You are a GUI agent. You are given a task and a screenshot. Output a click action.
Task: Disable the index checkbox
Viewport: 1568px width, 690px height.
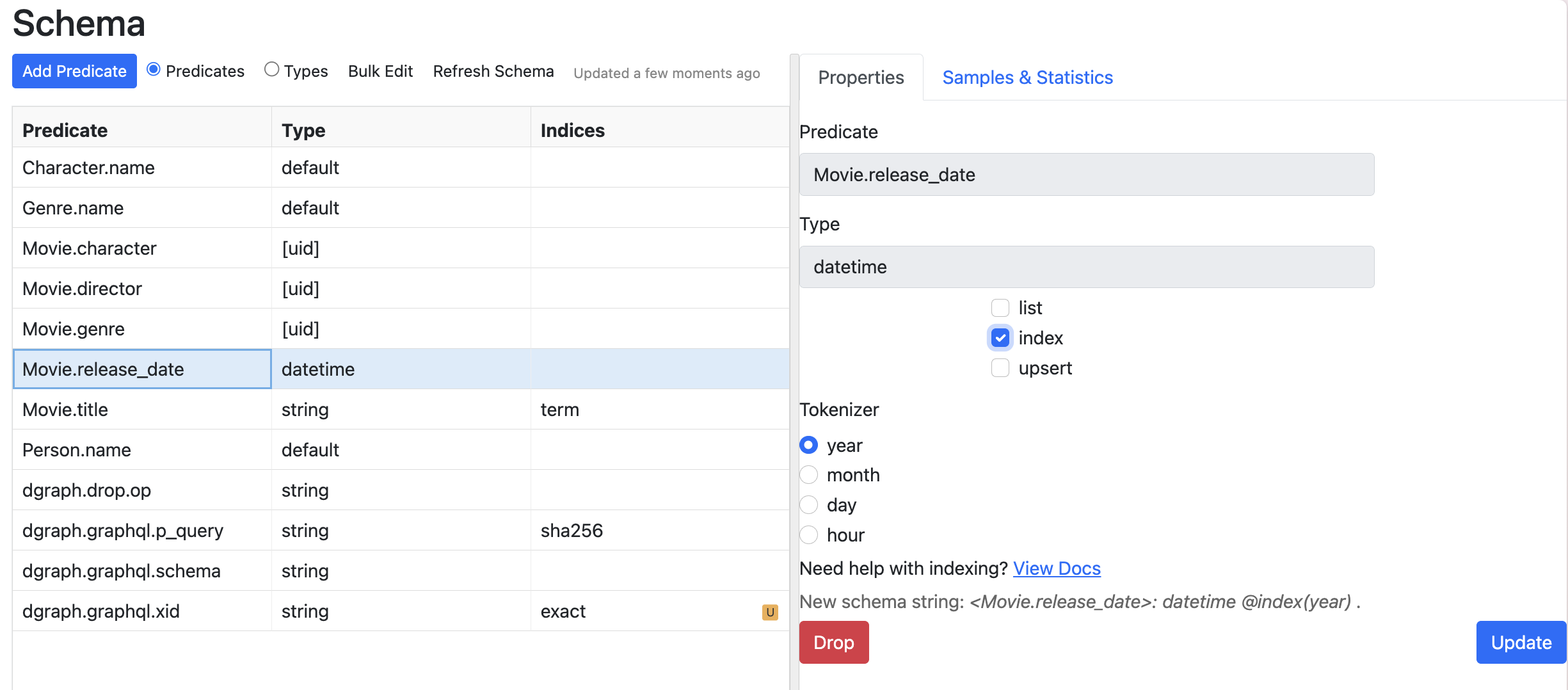coord(999,338)
